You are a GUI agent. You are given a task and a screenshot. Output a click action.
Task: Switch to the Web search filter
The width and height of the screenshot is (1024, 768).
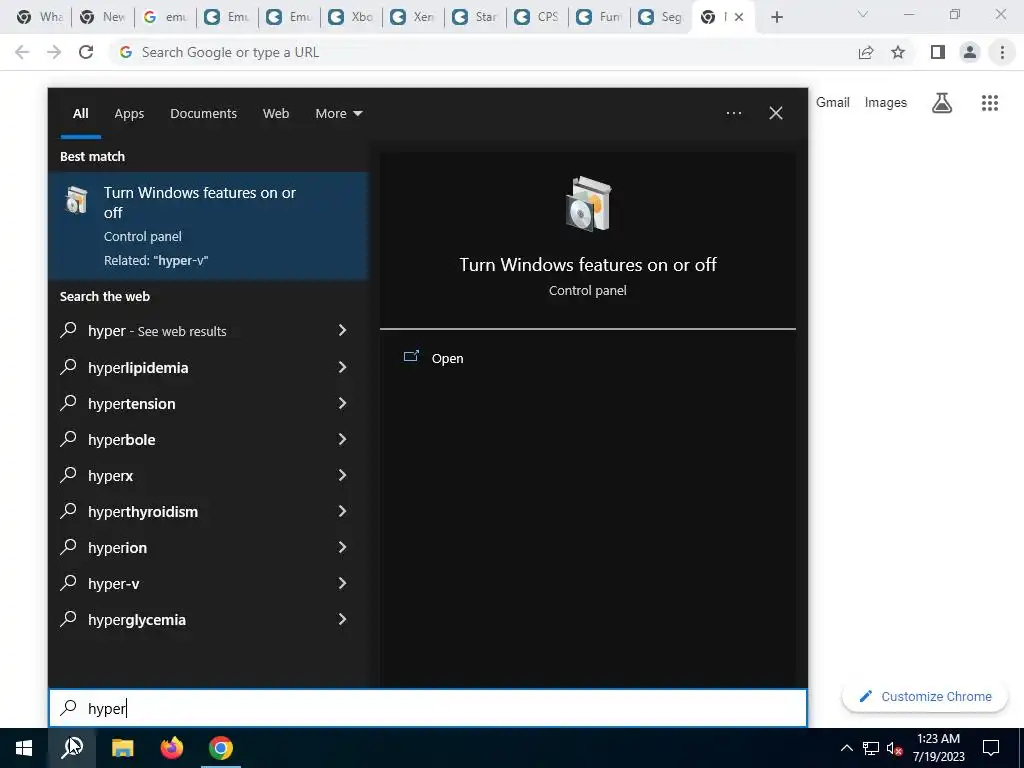coord(276,114)
